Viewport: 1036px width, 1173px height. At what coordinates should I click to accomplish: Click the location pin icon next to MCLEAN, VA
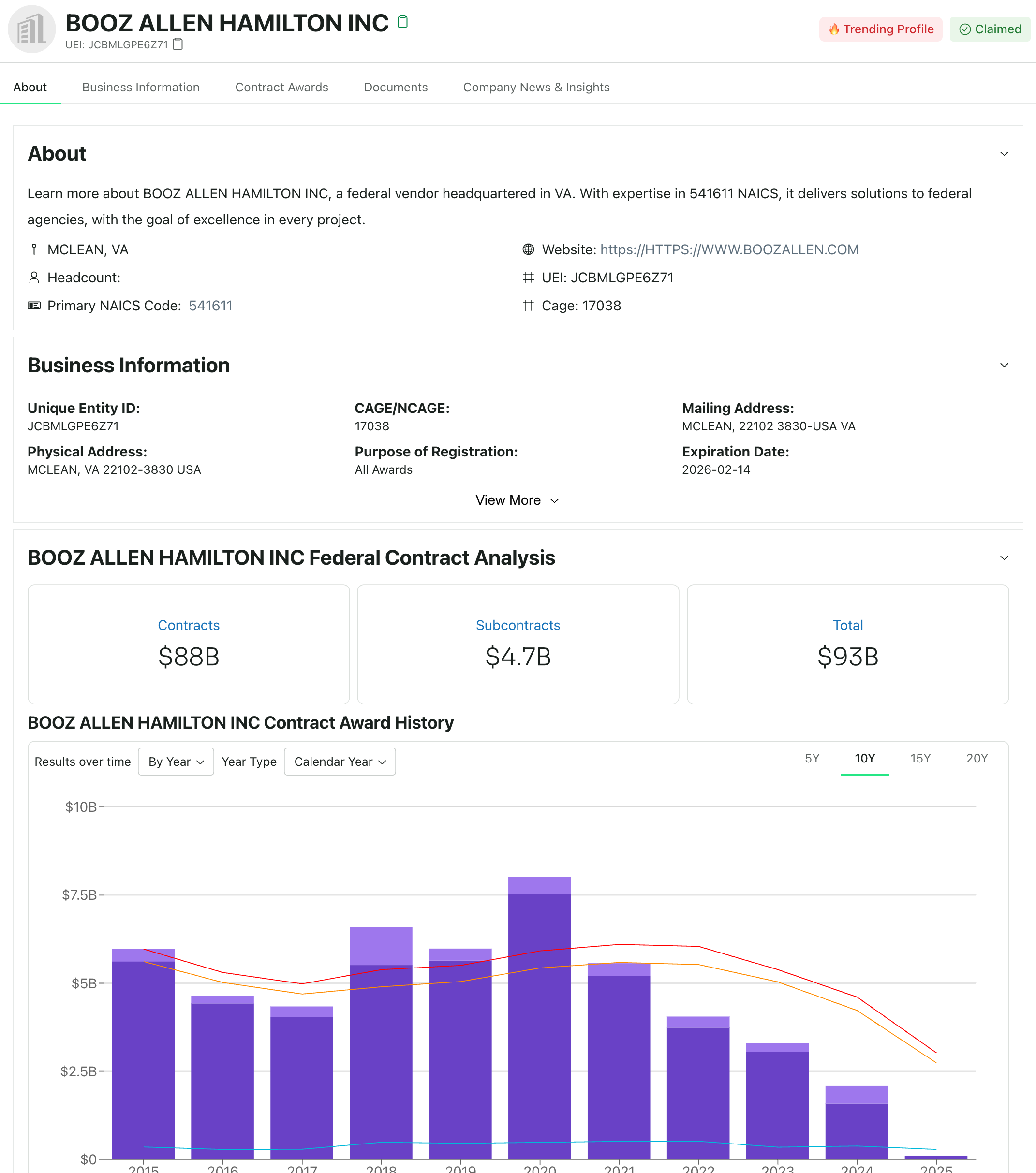tap(34, 249)
